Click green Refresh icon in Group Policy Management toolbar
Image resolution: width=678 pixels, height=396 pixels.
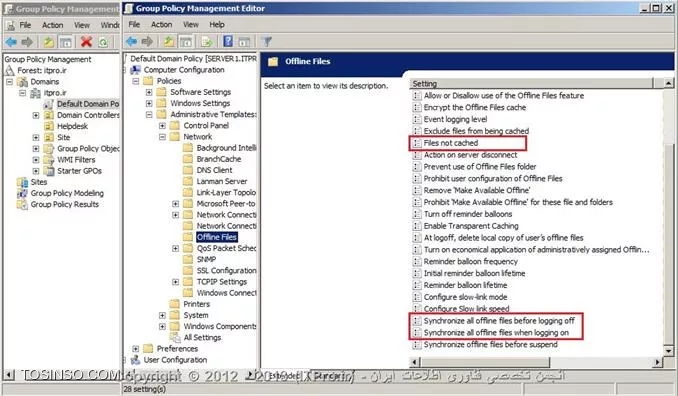tap(103, 42)
